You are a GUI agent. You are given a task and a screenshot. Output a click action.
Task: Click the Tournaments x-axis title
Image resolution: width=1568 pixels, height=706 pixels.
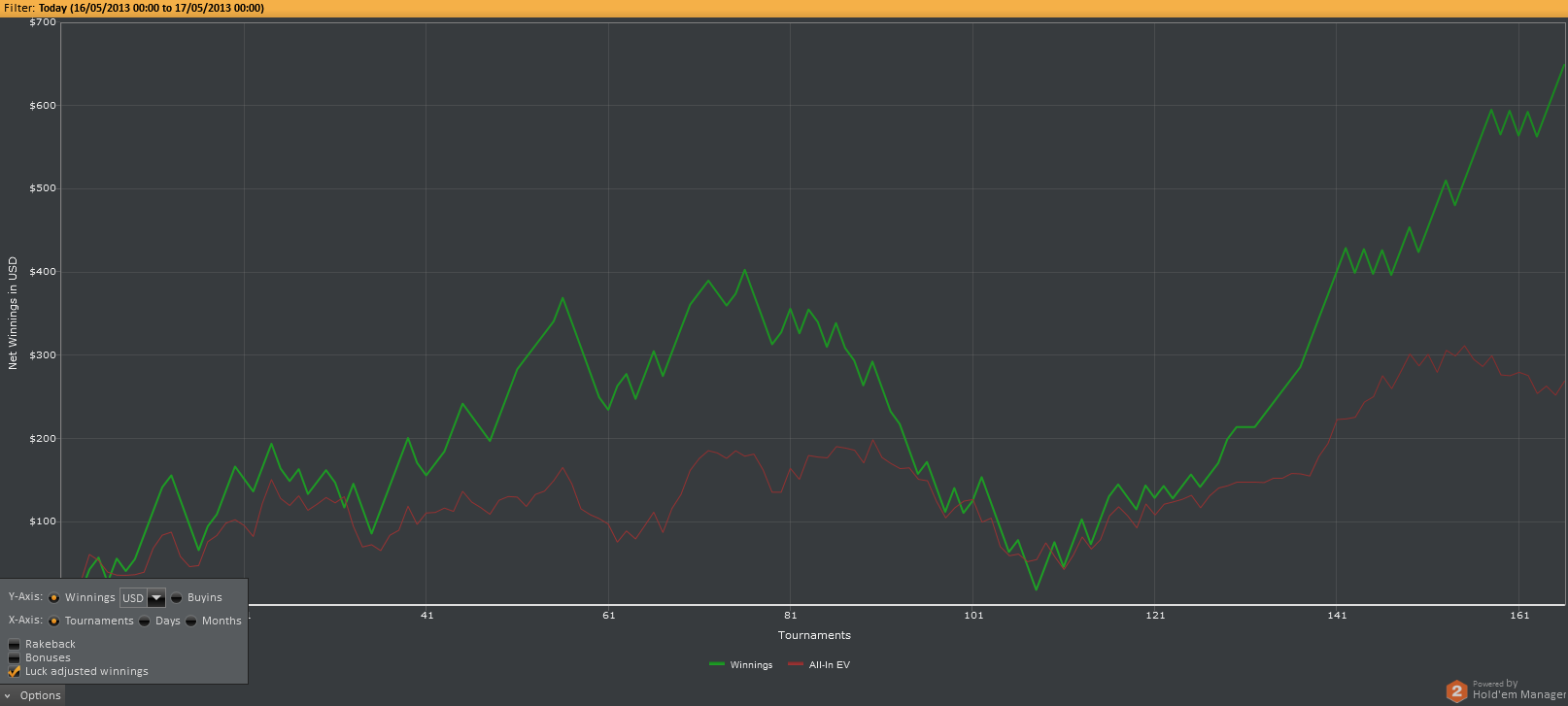tap(814, 635)
